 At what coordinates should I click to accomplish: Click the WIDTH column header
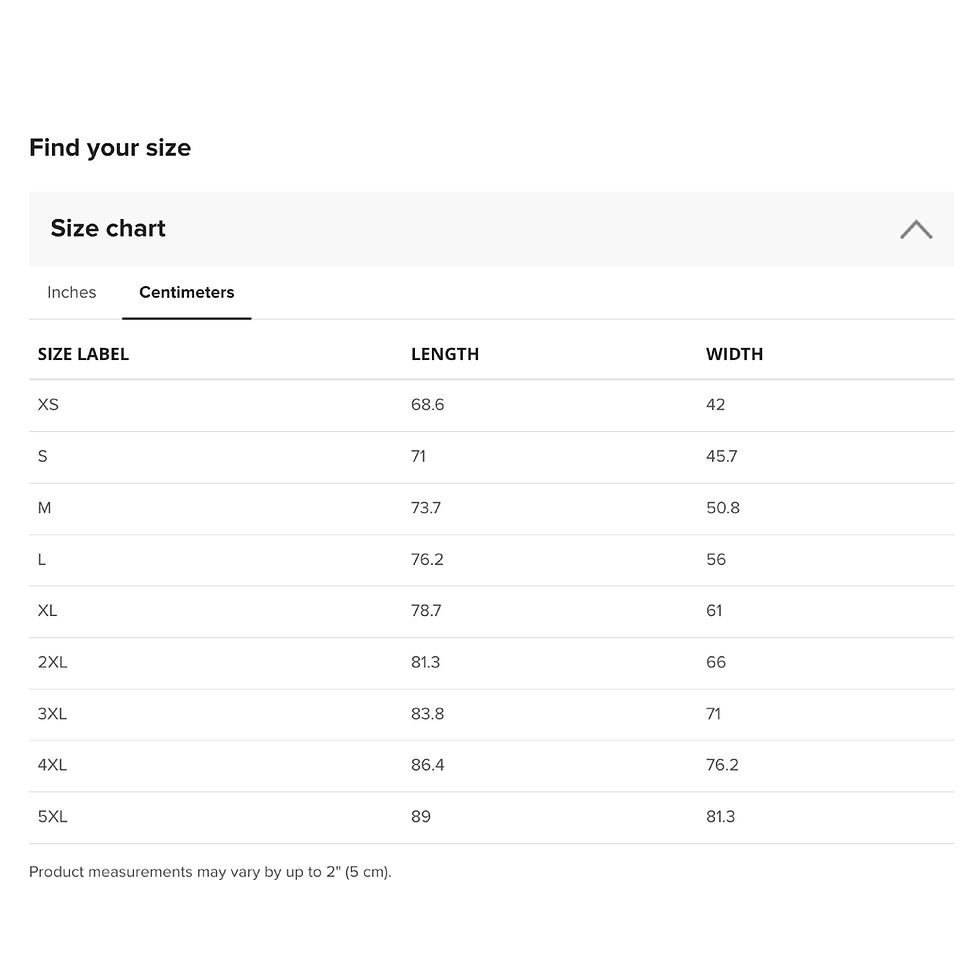tap(734, 354)
